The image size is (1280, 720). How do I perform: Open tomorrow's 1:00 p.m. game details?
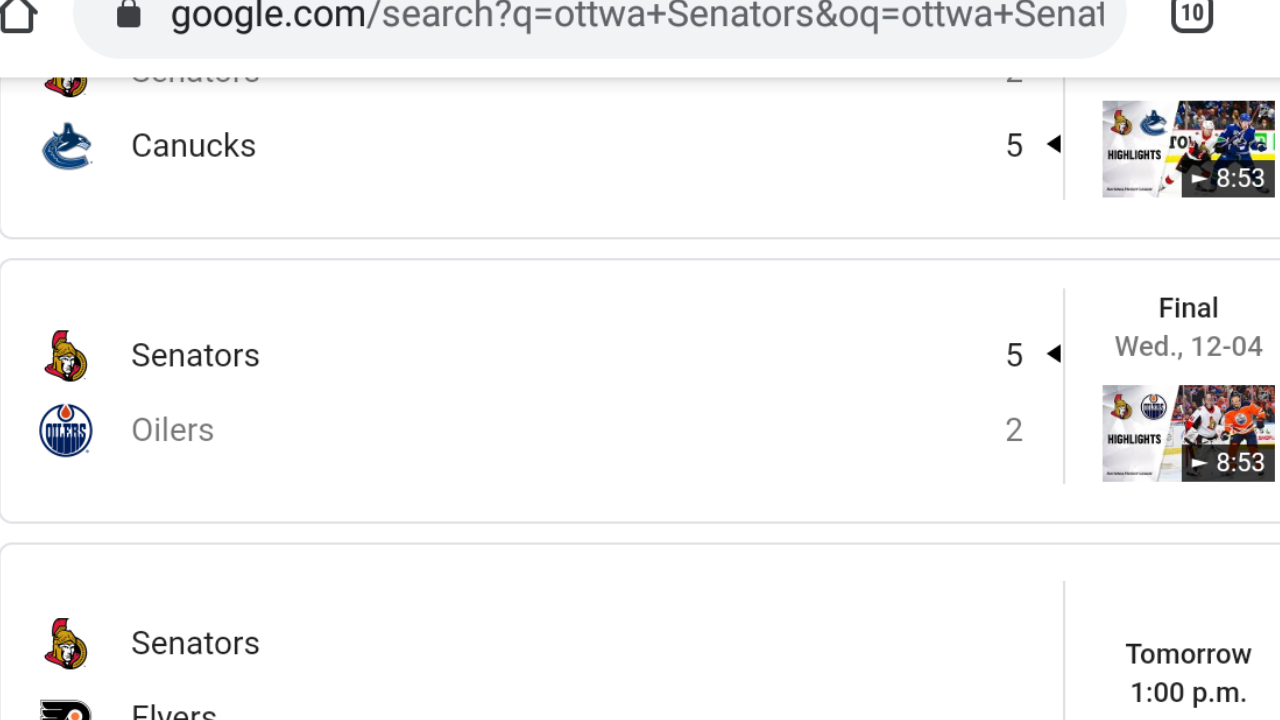pyautogui.click(x=1188, y=673)
